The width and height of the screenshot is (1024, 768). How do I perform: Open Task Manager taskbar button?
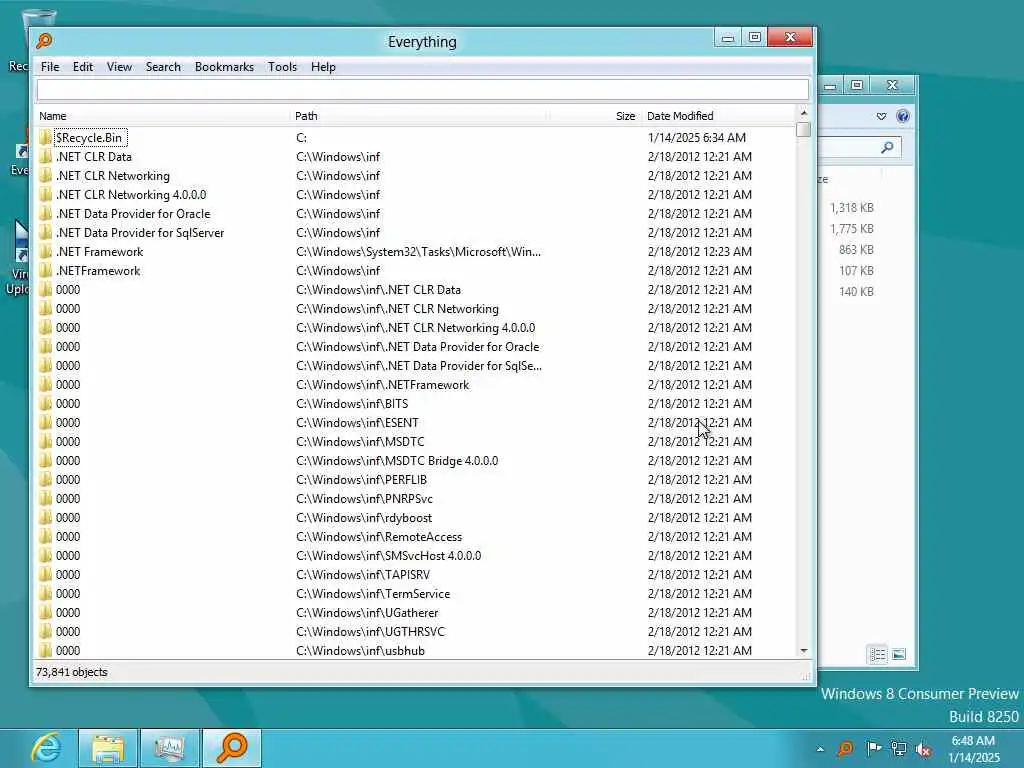[170, 748]
